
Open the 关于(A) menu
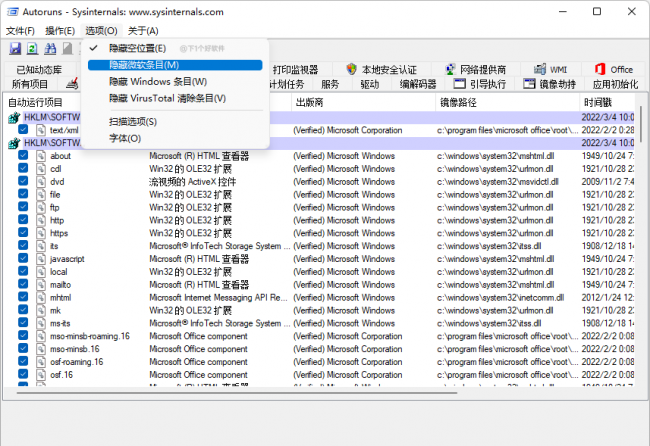point(143,31)
